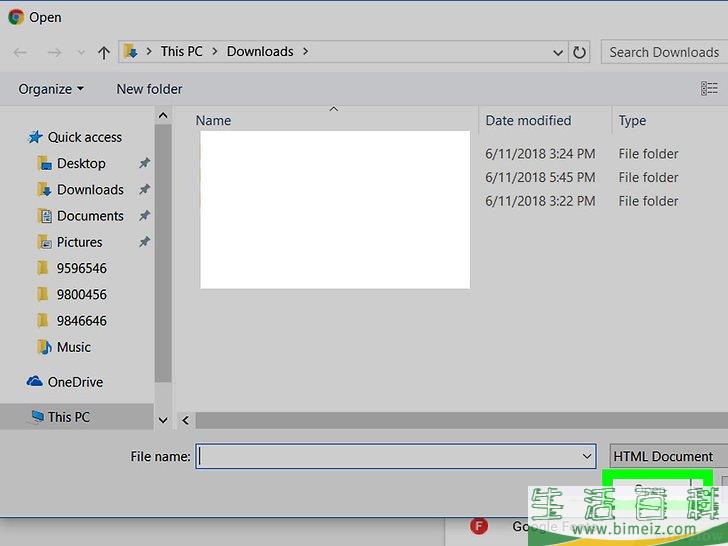The image size is (728, 546).
Task: Select This PC in navigation pane
Action: point(68,417)
